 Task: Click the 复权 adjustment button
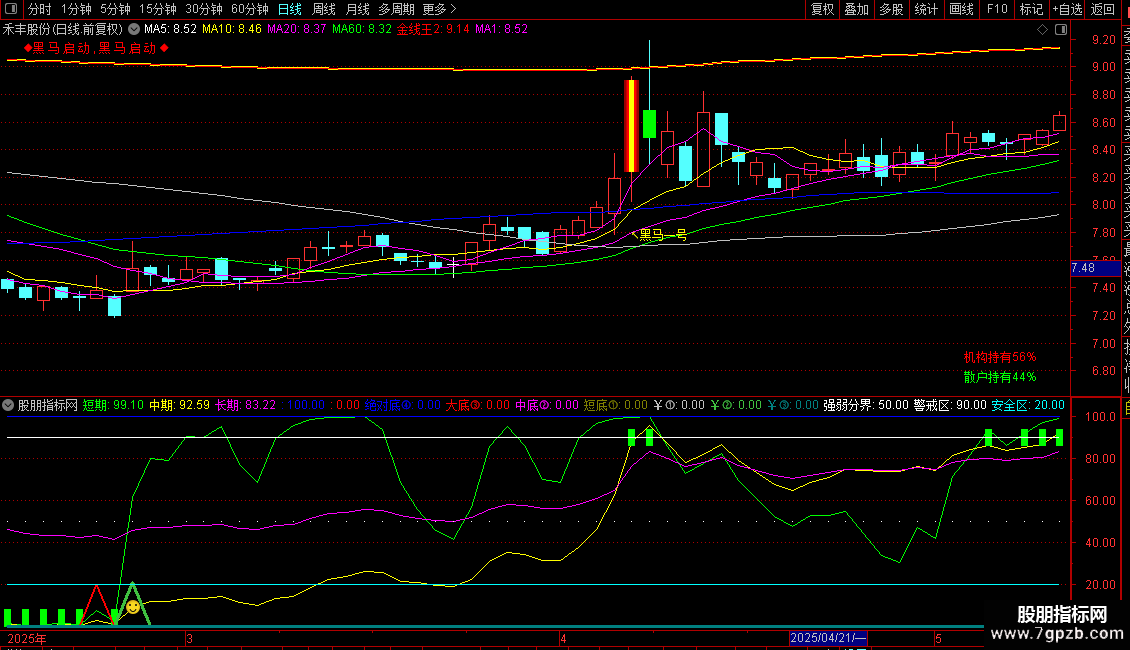[822, 9]
